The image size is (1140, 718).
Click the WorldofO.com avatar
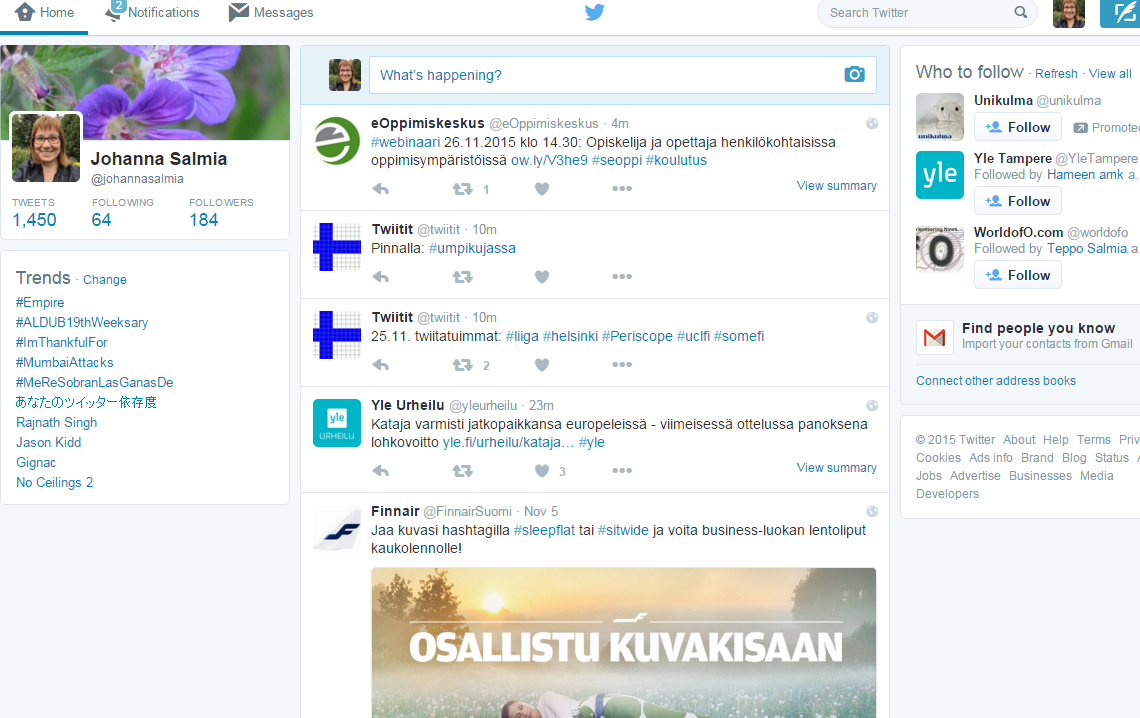tap(939, 249)
